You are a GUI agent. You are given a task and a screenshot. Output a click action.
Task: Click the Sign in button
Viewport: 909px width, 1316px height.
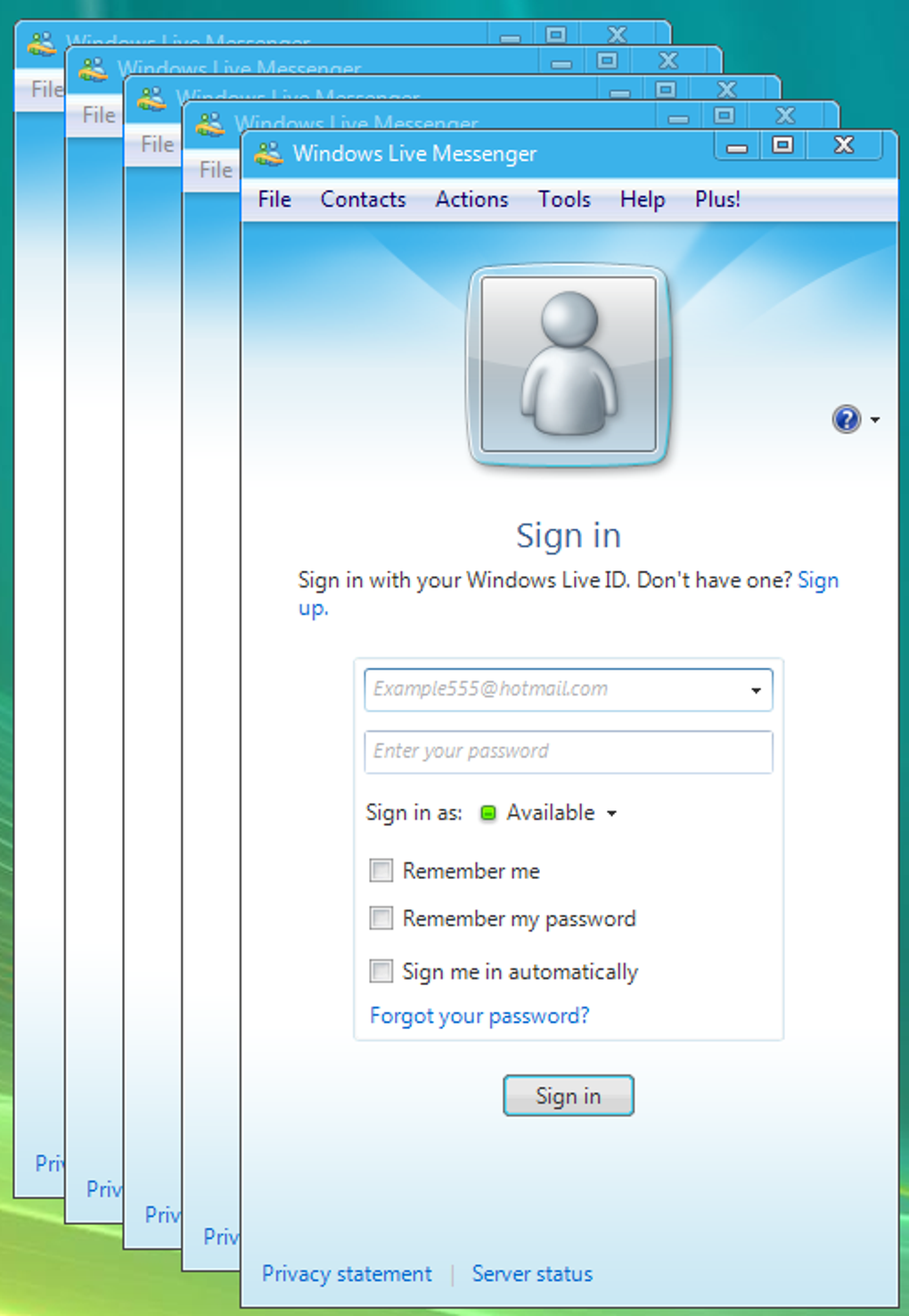click(569, 1096)
